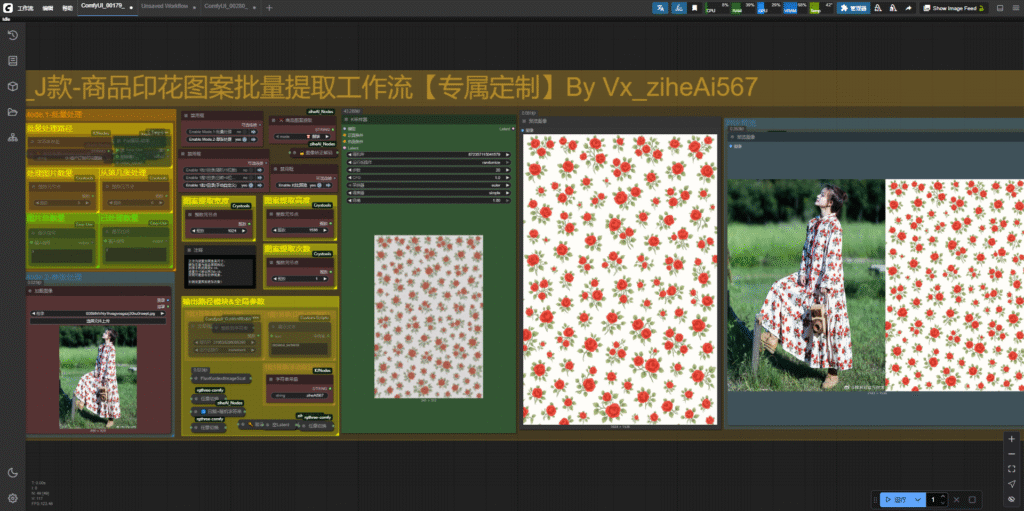Toggle dark theme moon icon
This screenshot has width=1024, height=511.
pos(12,472)
